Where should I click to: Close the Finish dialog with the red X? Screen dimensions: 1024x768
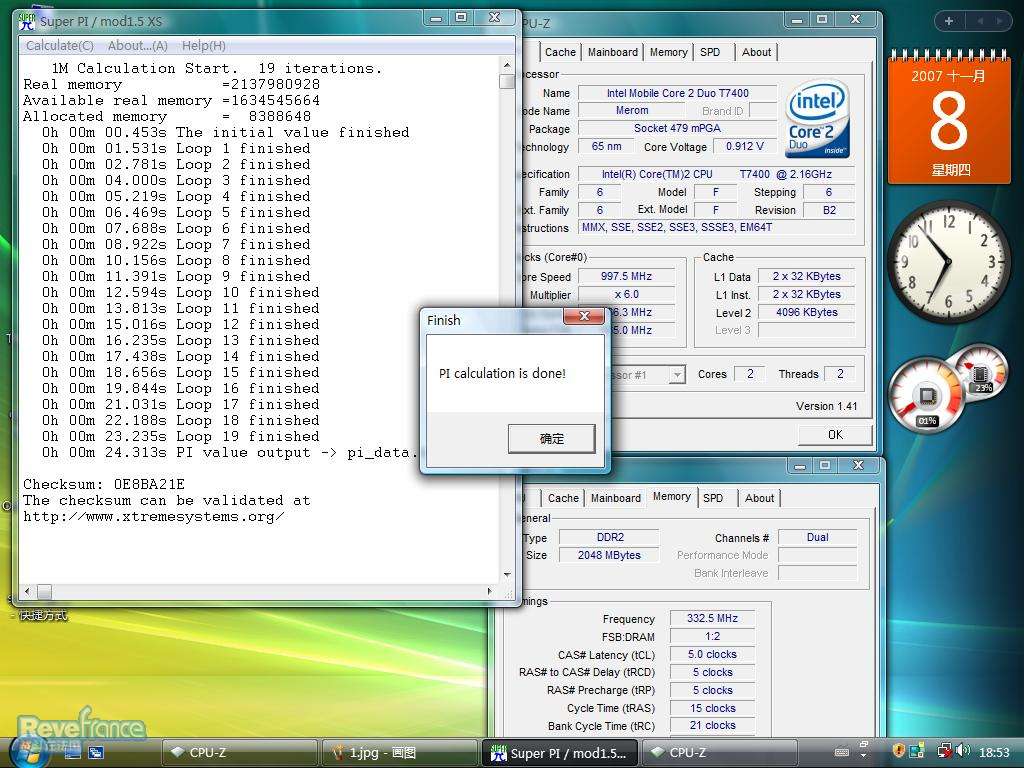click(x=584, y=318)
